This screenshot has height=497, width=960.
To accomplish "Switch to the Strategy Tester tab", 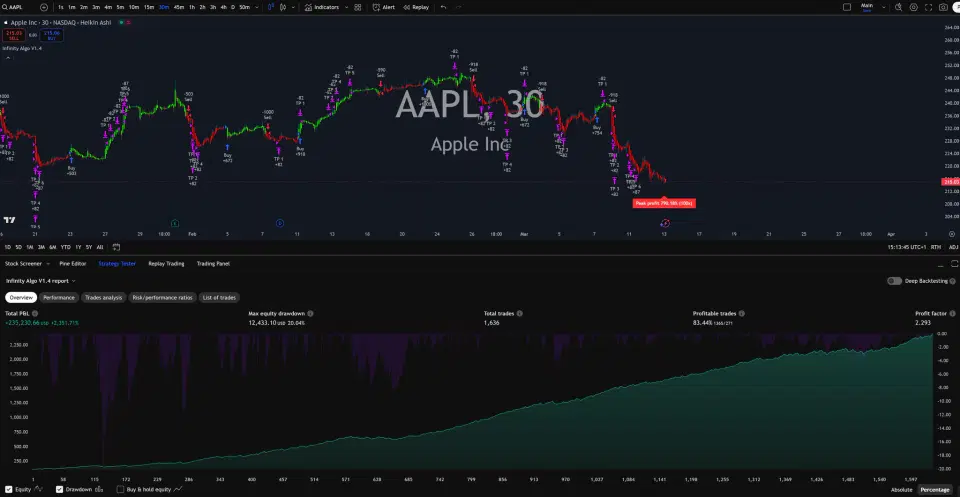I will [117, 264].
